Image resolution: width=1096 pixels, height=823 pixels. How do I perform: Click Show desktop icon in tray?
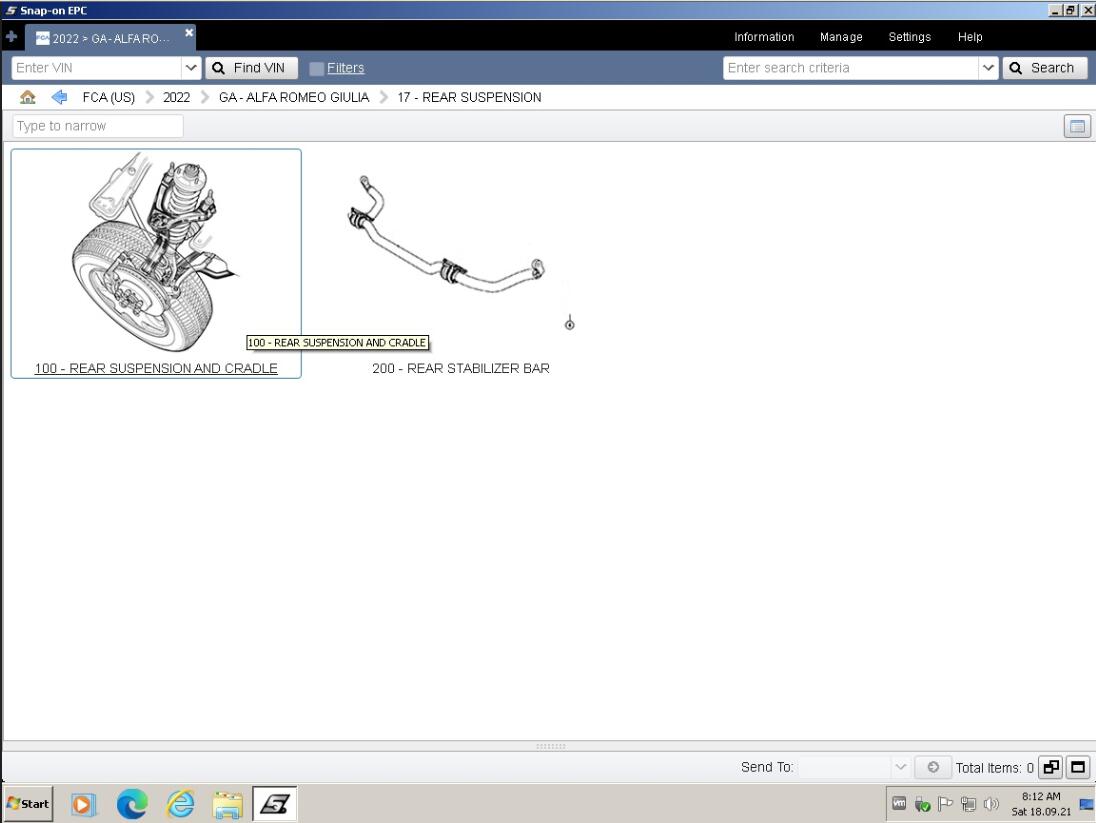[1087, 804]
